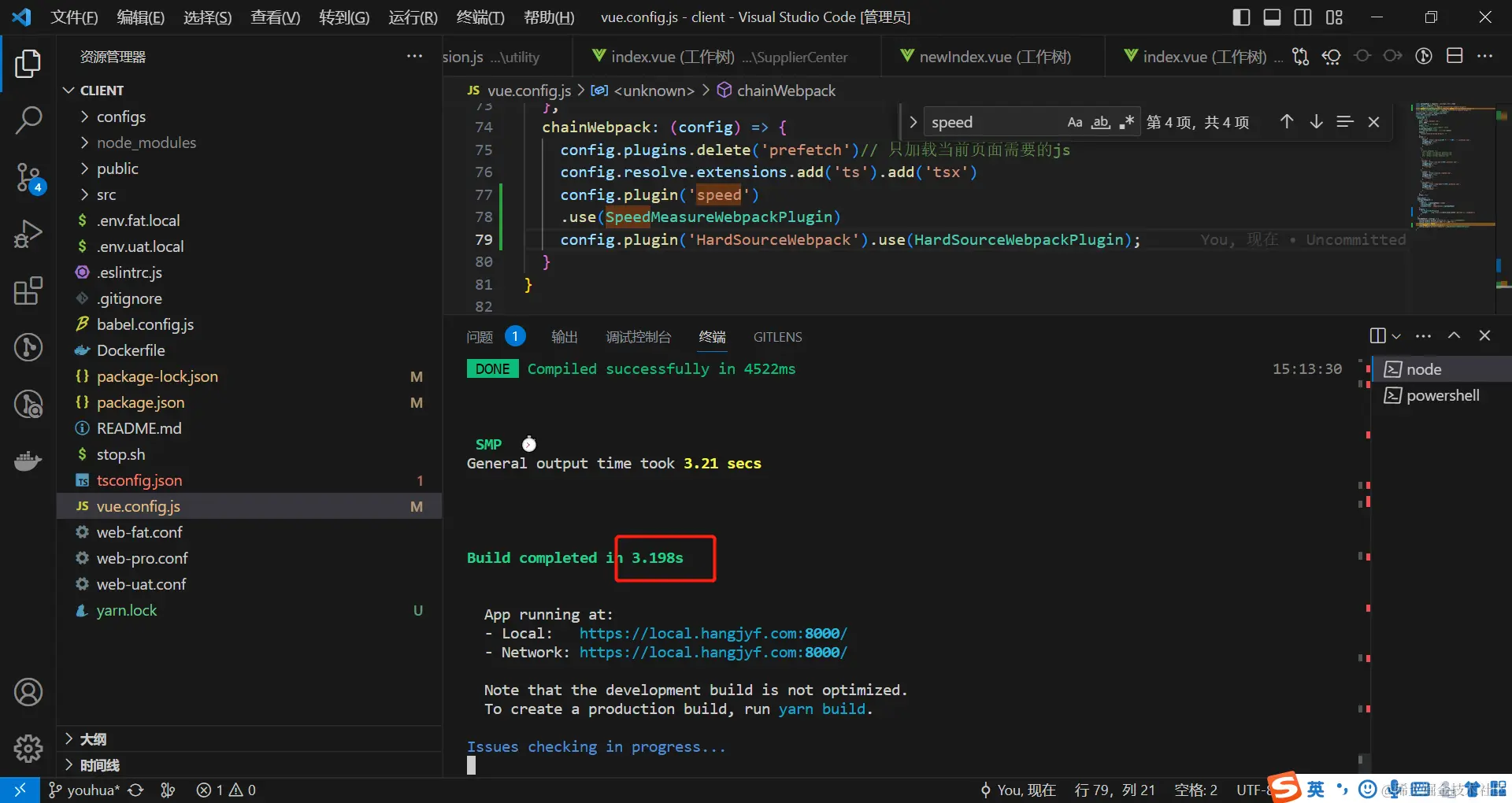
Task: Open the terminal launch profile dropdown
Action: (1396, 336)
